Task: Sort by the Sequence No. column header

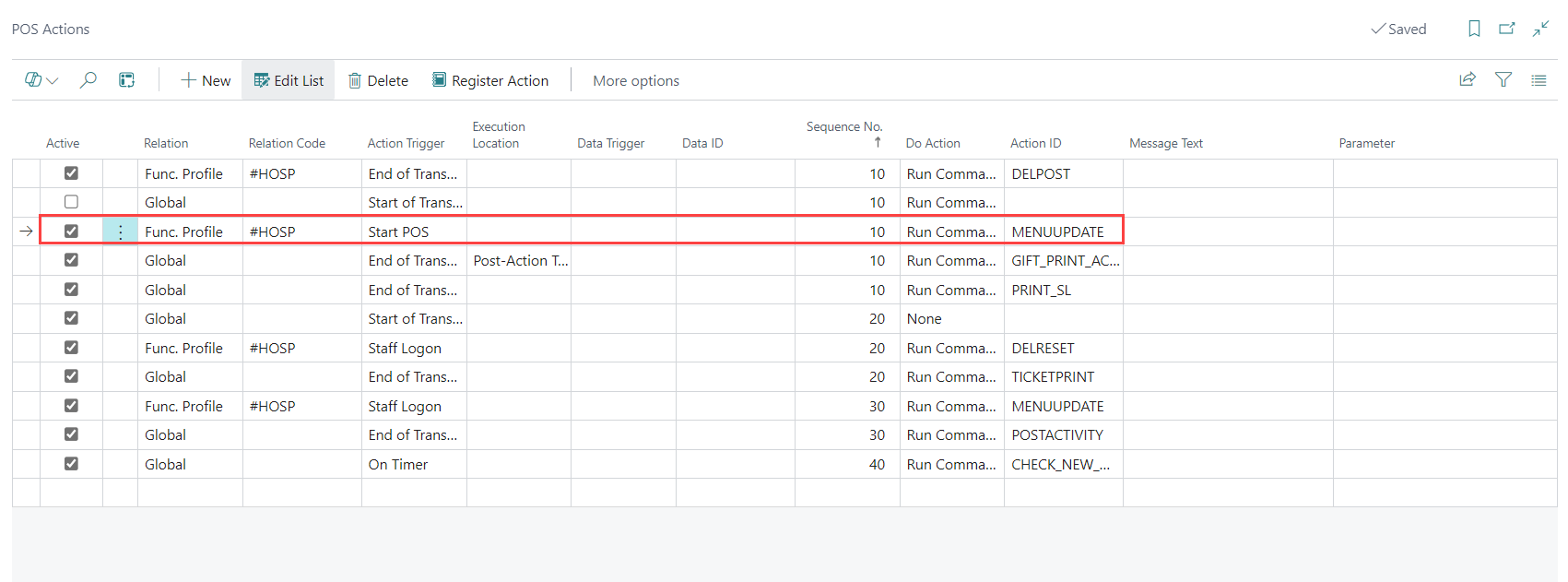Action: (x=843, y=127)
